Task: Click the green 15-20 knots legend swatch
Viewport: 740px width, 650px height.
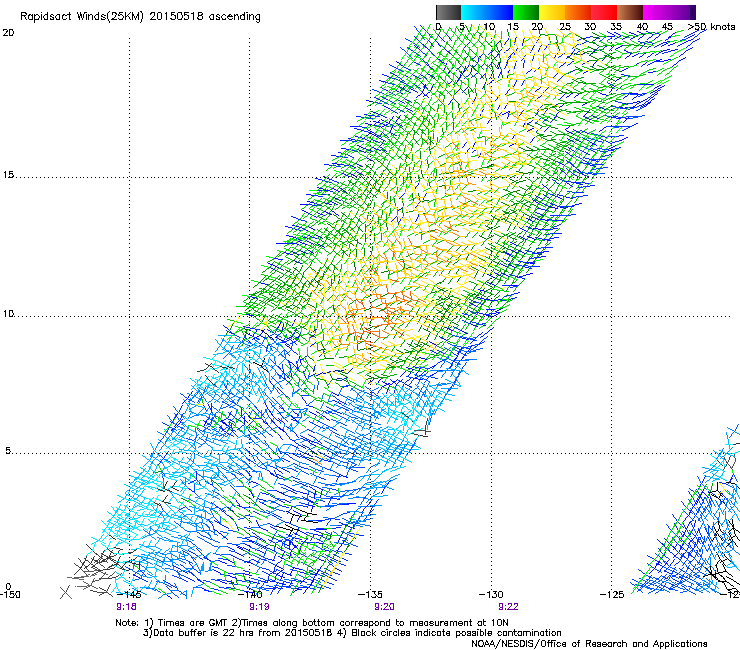Action: click(x=526, y=12)
